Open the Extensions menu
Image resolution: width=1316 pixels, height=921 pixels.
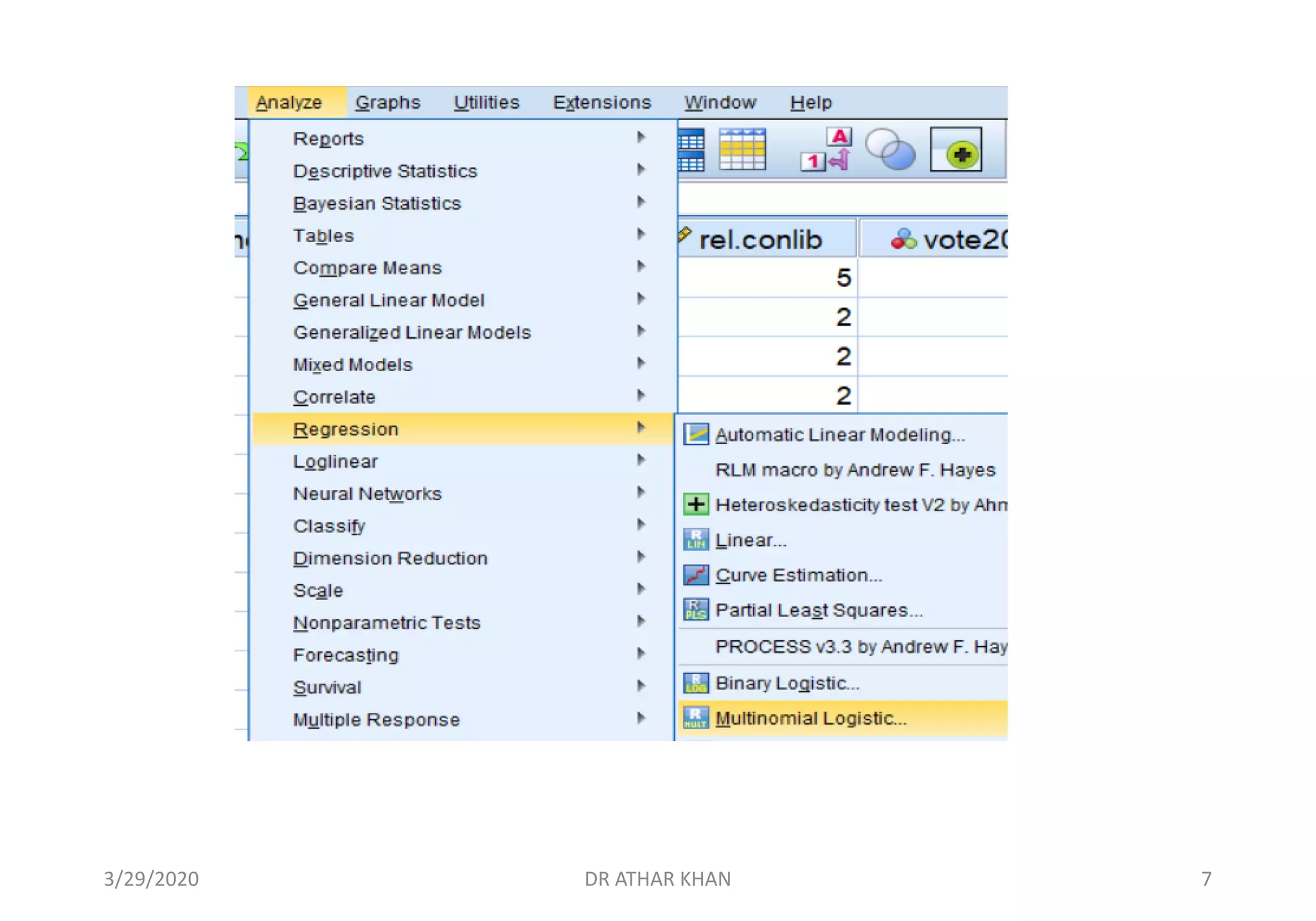602,103
